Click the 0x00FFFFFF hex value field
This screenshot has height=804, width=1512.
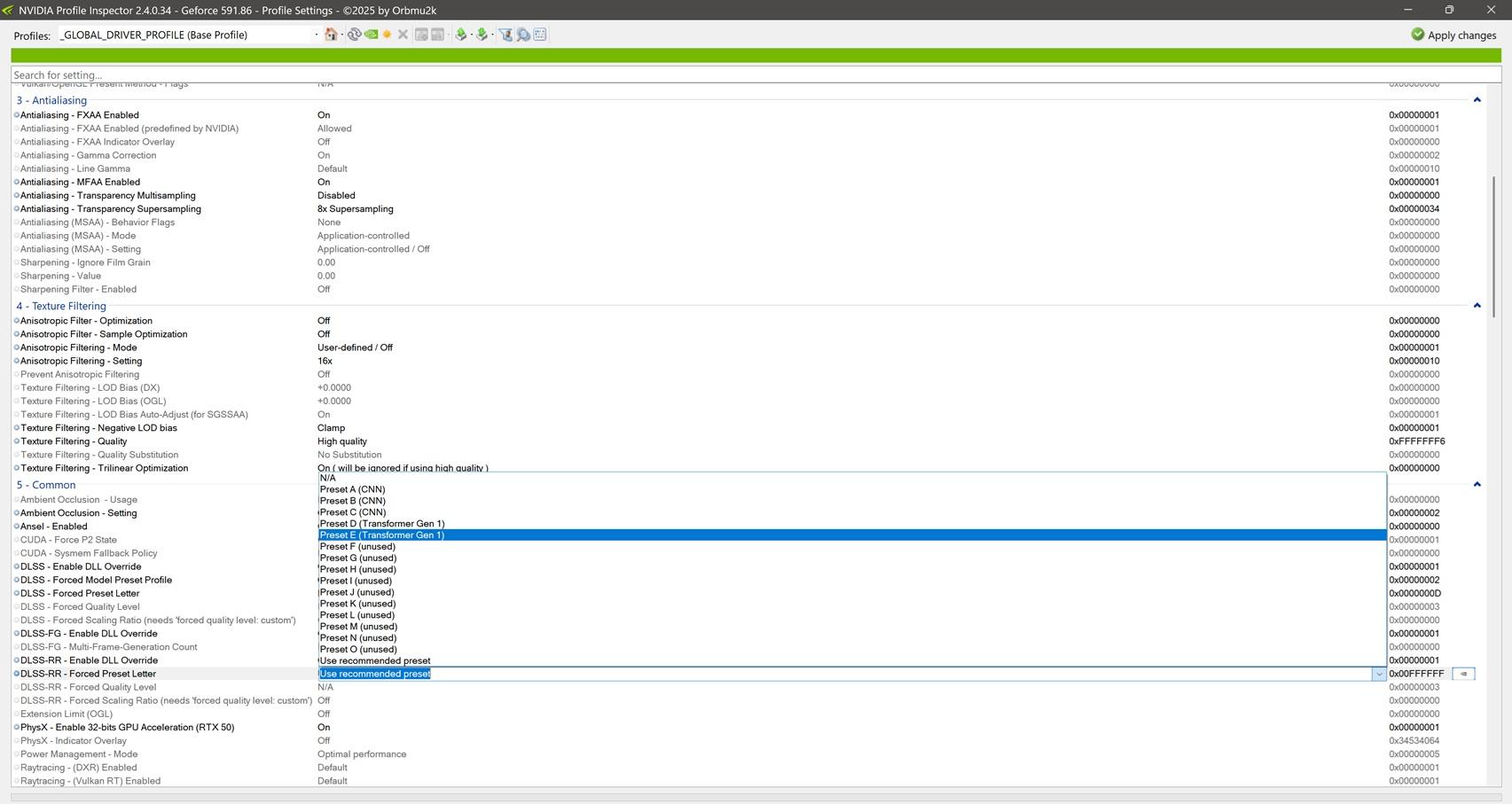click(1417, 674)
